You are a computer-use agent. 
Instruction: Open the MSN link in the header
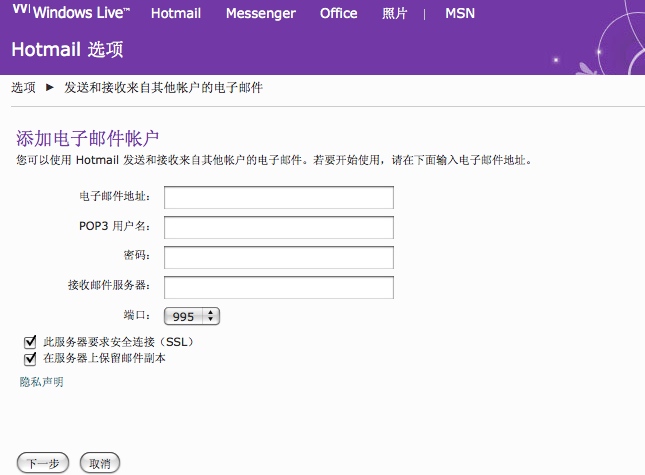[460, 13]
